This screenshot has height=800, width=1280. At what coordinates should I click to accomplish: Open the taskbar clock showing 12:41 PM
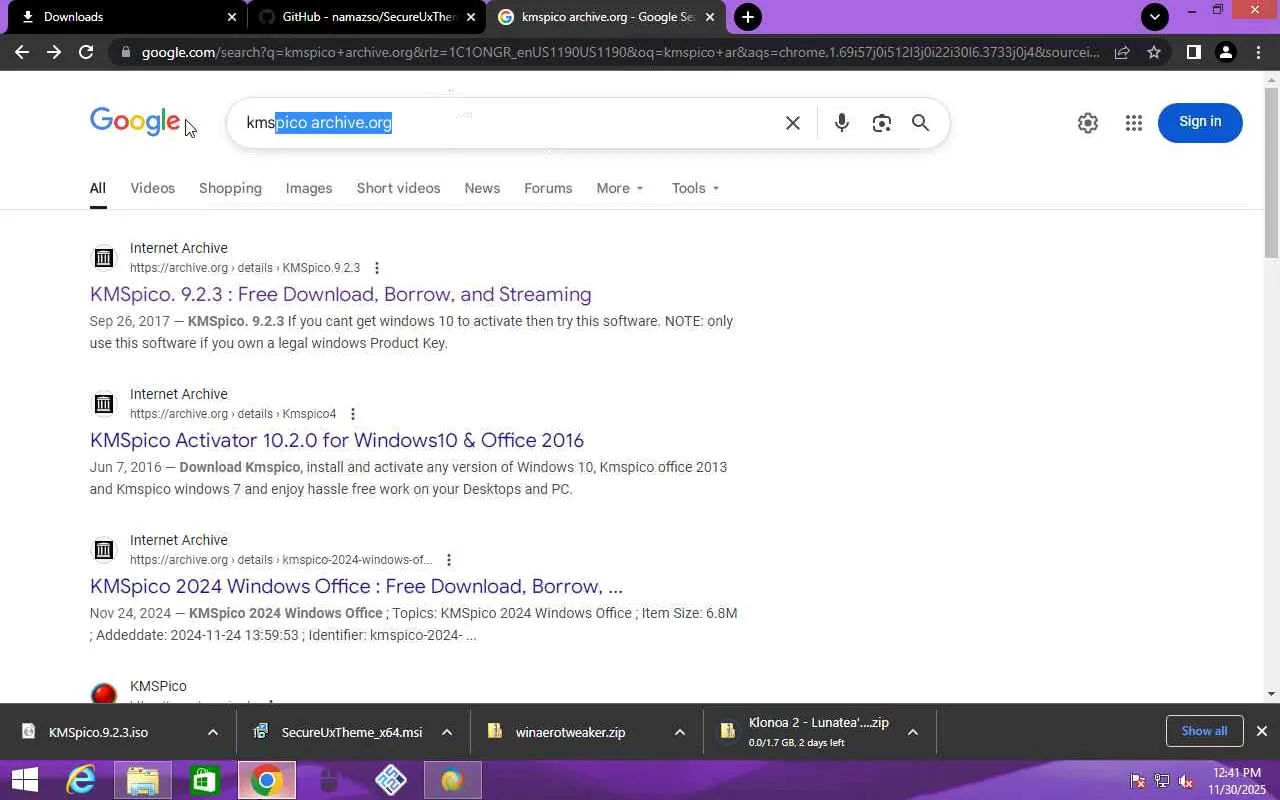[1237, 781]
